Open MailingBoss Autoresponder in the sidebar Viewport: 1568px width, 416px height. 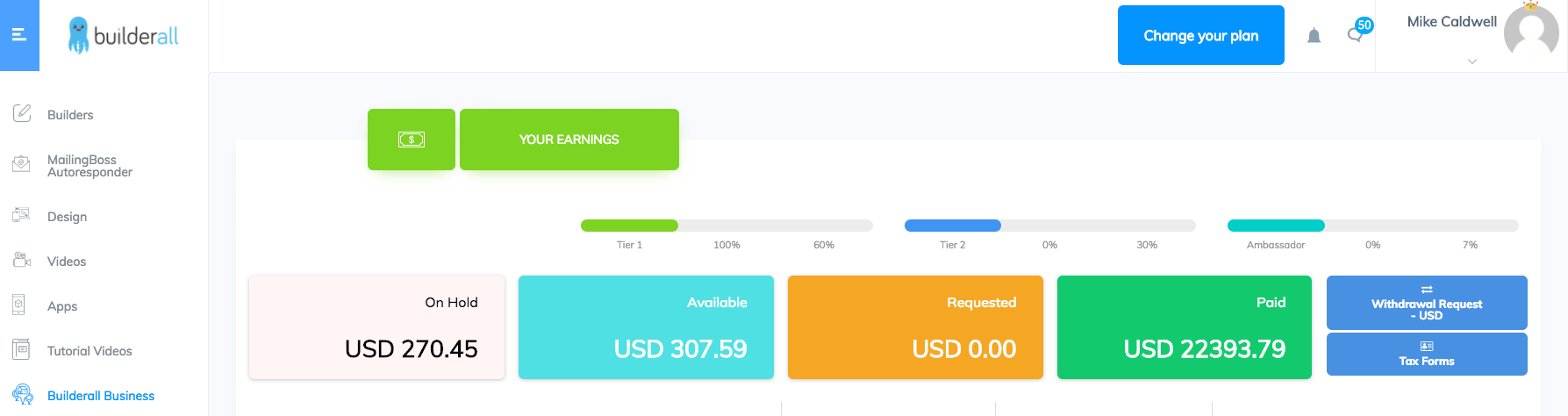point(89,166)
